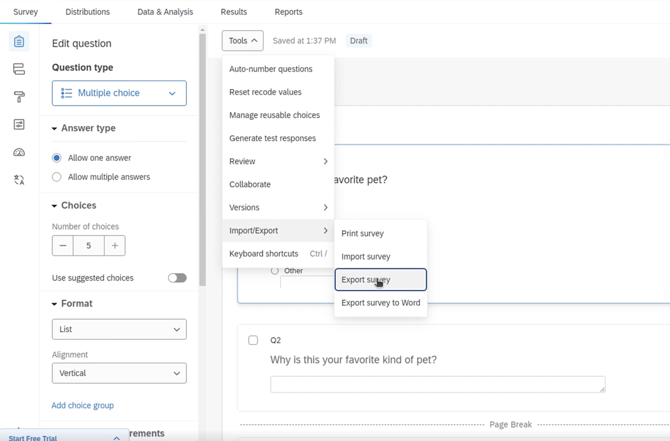Switch to the Data & Analysis tab
670x441 pixels.
coord(165,12)
